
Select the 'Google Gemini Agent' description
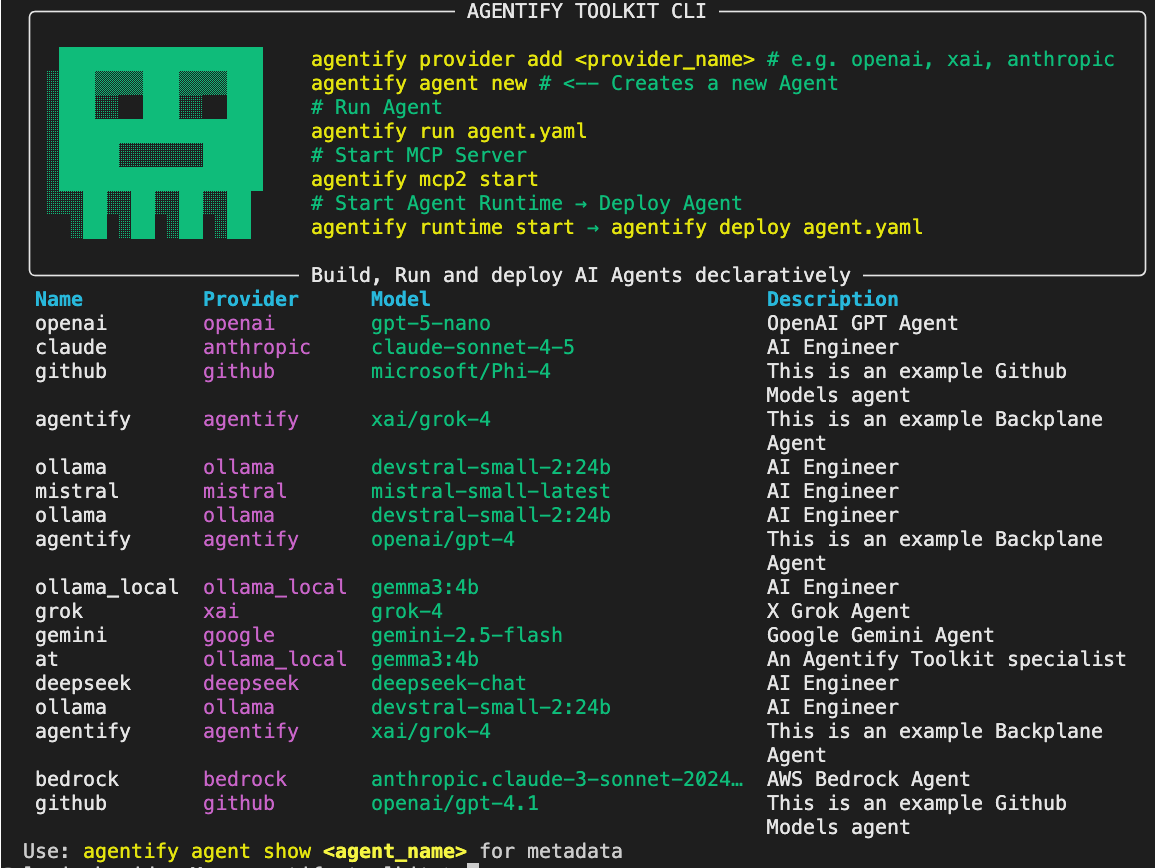pos(880,635)
